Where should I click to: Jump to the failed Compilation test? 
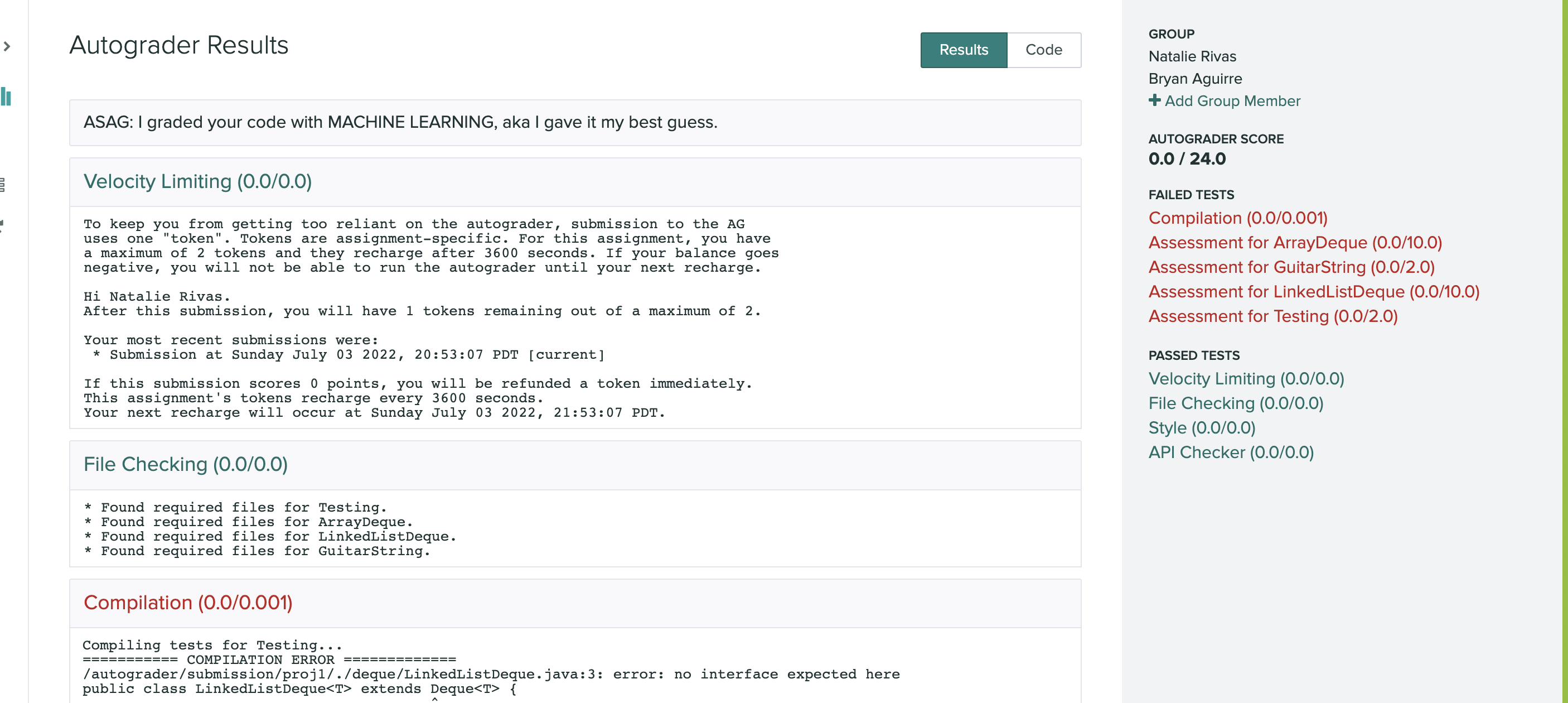pos(1237,218)
